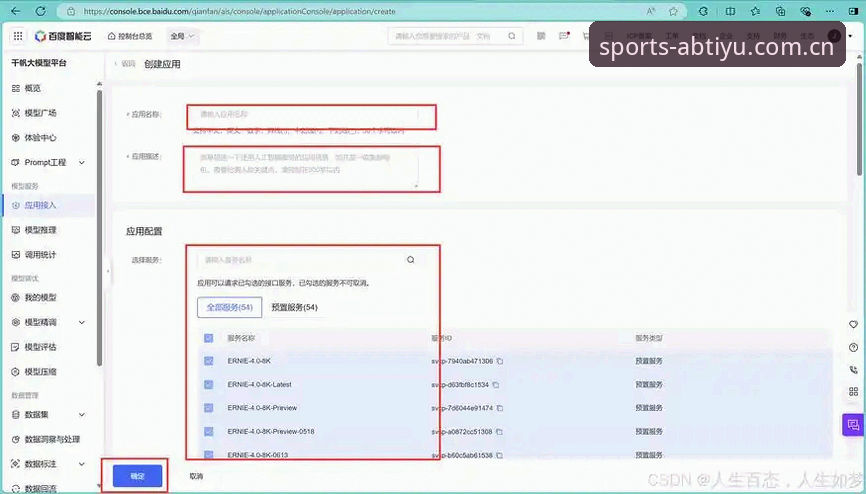The height and width of the screenshot is (494, 866).
Task: Click the search icon in service name field
Action: (410, 260)
